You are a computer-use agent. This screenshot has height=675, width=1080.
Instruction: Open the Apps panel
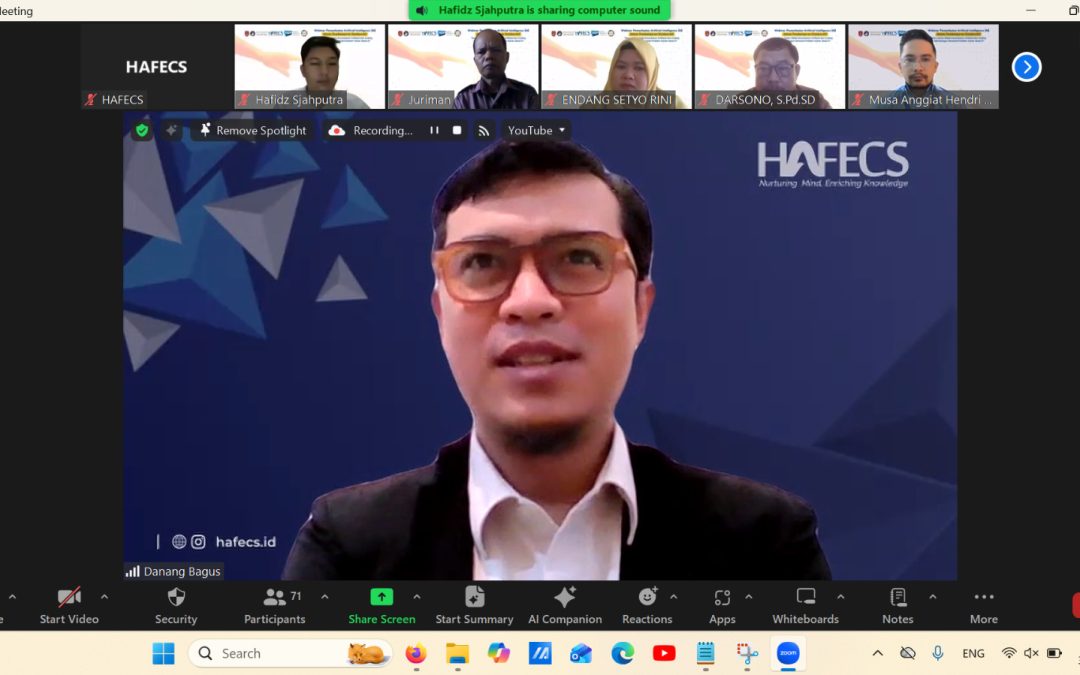[x=722, y=606]
